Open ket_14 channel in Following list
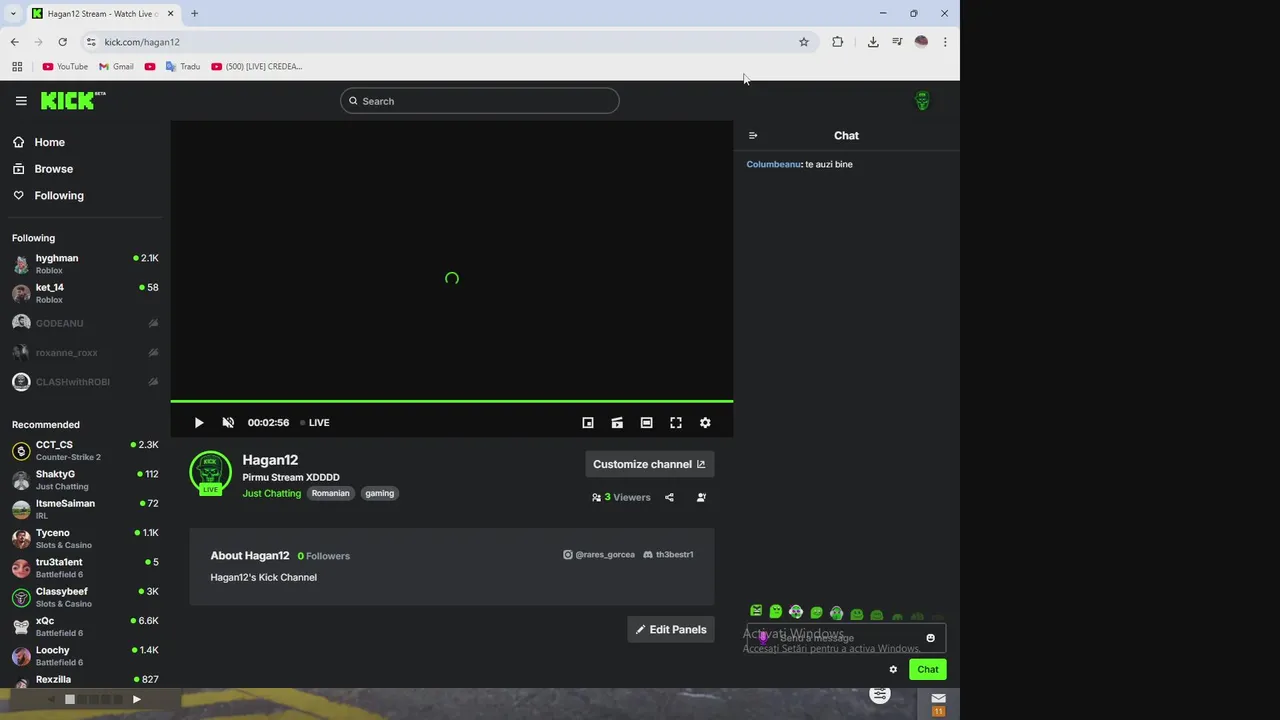Viewport: 1280px width, 720px height. pyautogui.click(x=85, y=293)
